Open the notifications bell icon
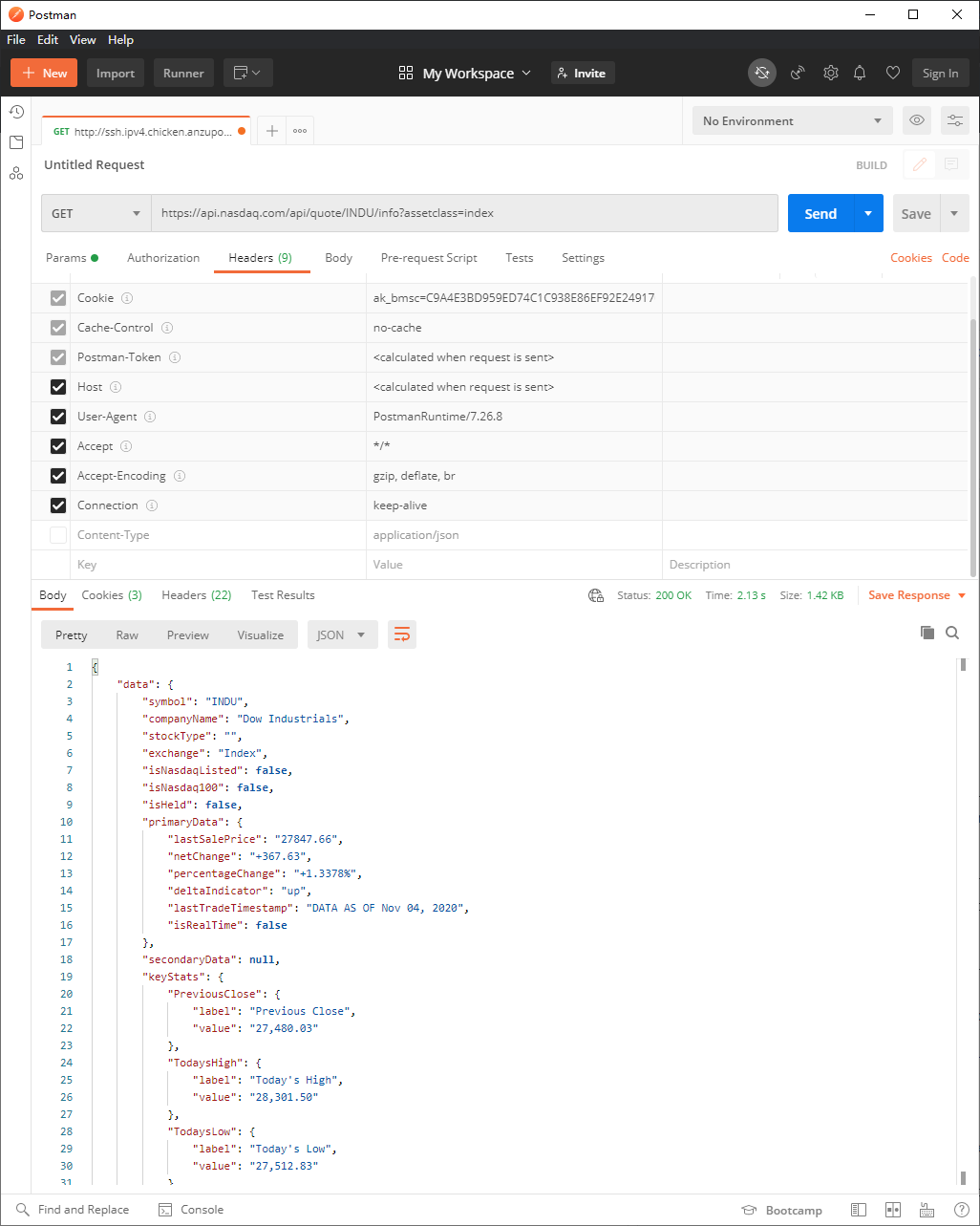Viewport: 980px width, 1226px height. 860,73
